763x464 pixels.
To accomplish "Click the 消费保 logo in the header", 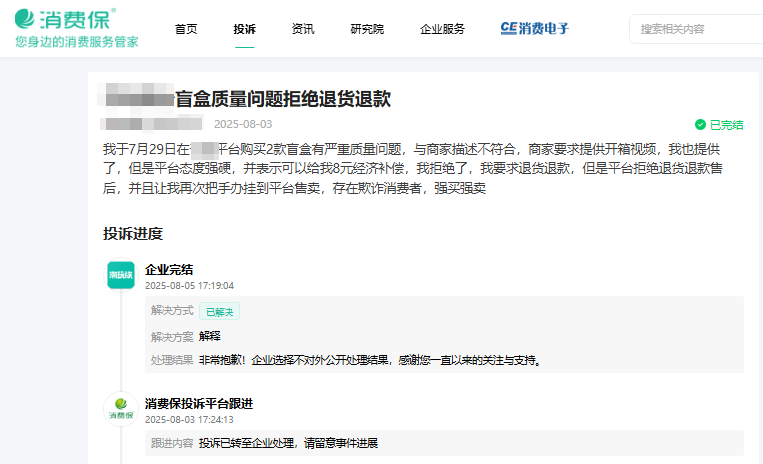I will click(x=65, y=18).
